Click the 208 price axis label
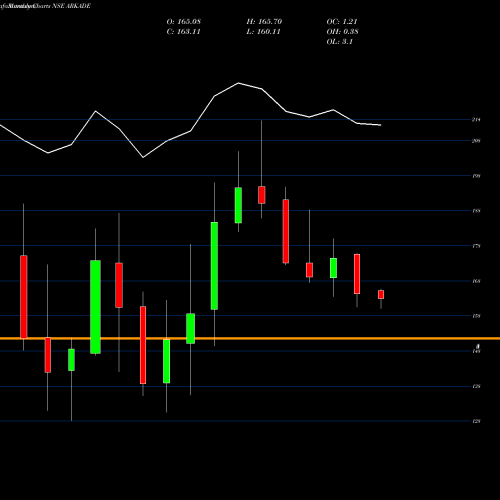The height and width of the screenshot is (500, 500). (x=476, y=141)
